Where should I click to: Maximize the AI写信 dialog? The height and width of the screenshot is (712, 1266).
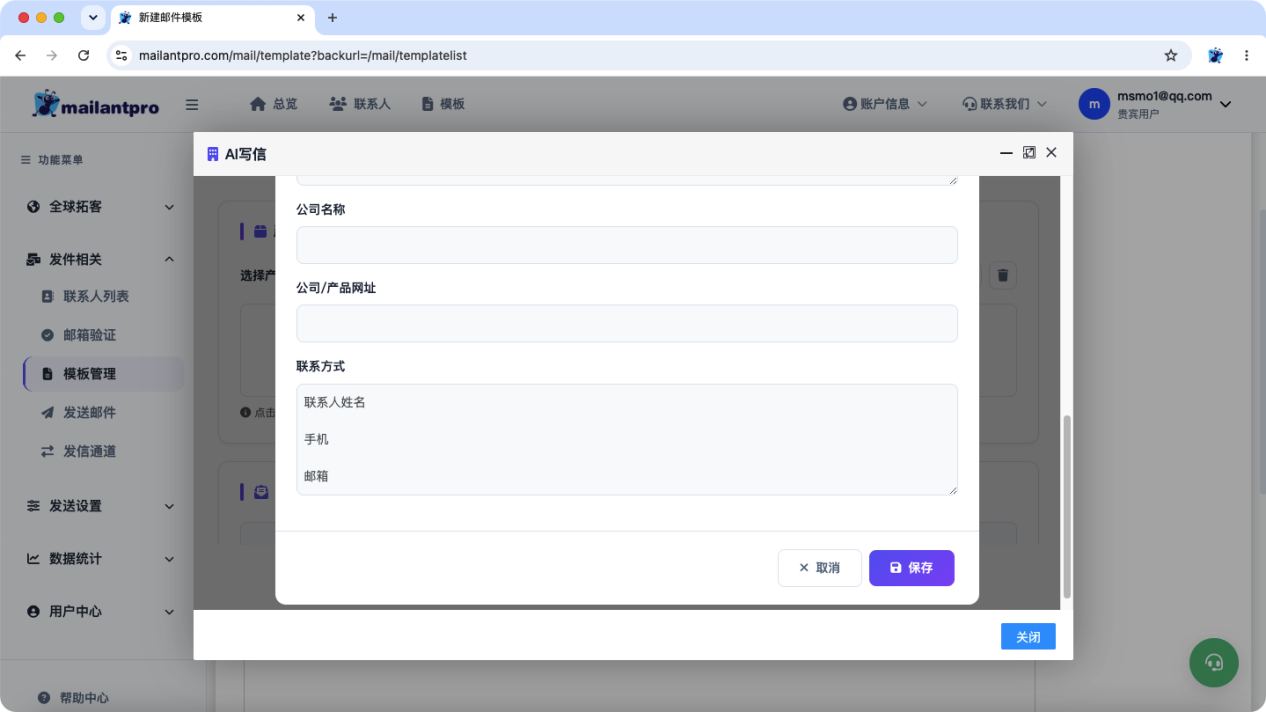click(x=1029, y=153)
